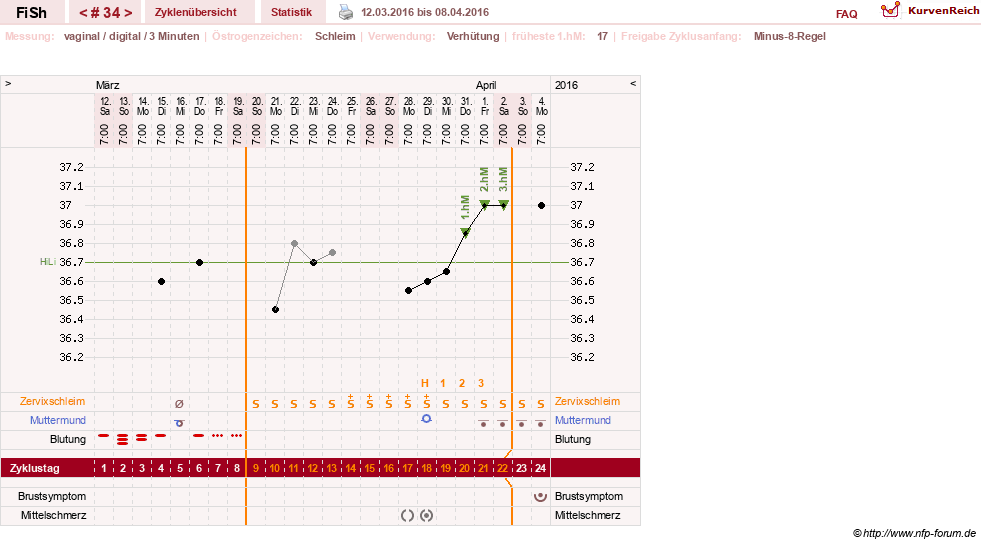
Task: Click the Brustsymptom icon on day 24
Action: [x=541, y=497]
